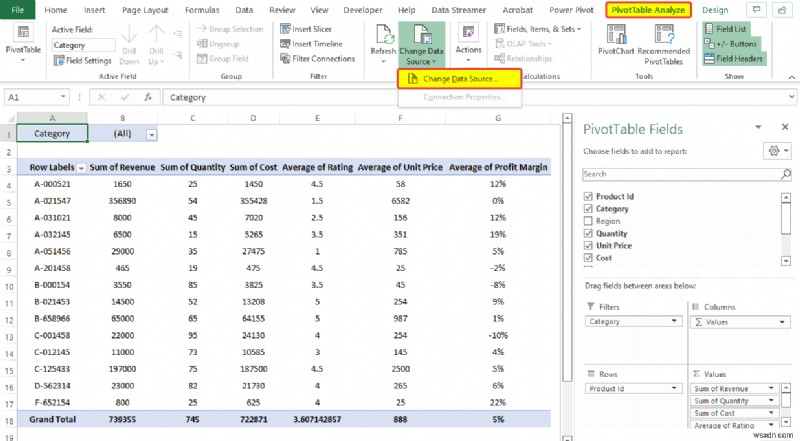
Task: Open the Actions menu icon
Action: pyautogui.click(x=468, y=33)
